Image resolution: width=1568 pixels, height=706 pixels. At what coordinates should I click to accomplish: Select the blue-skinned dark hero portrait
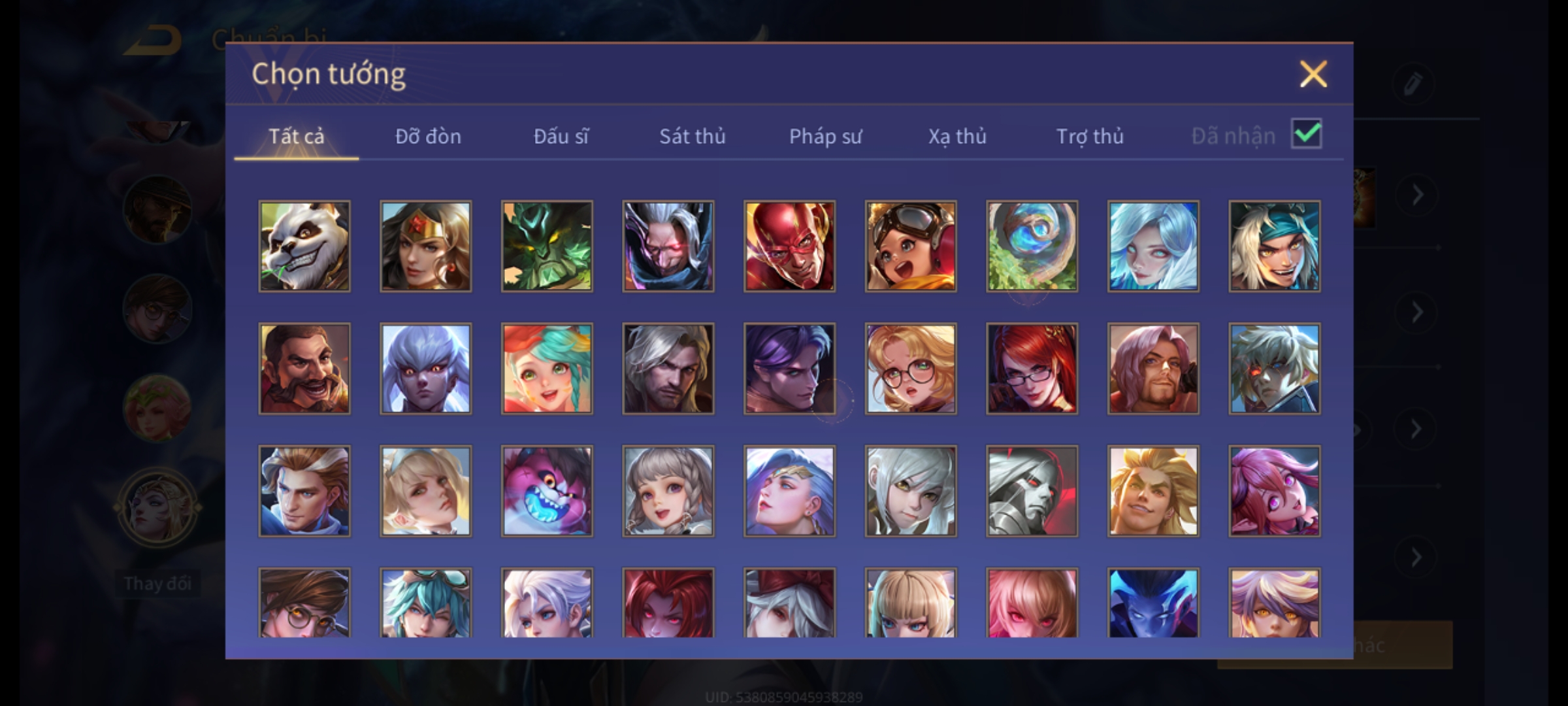click(1153, 602)
